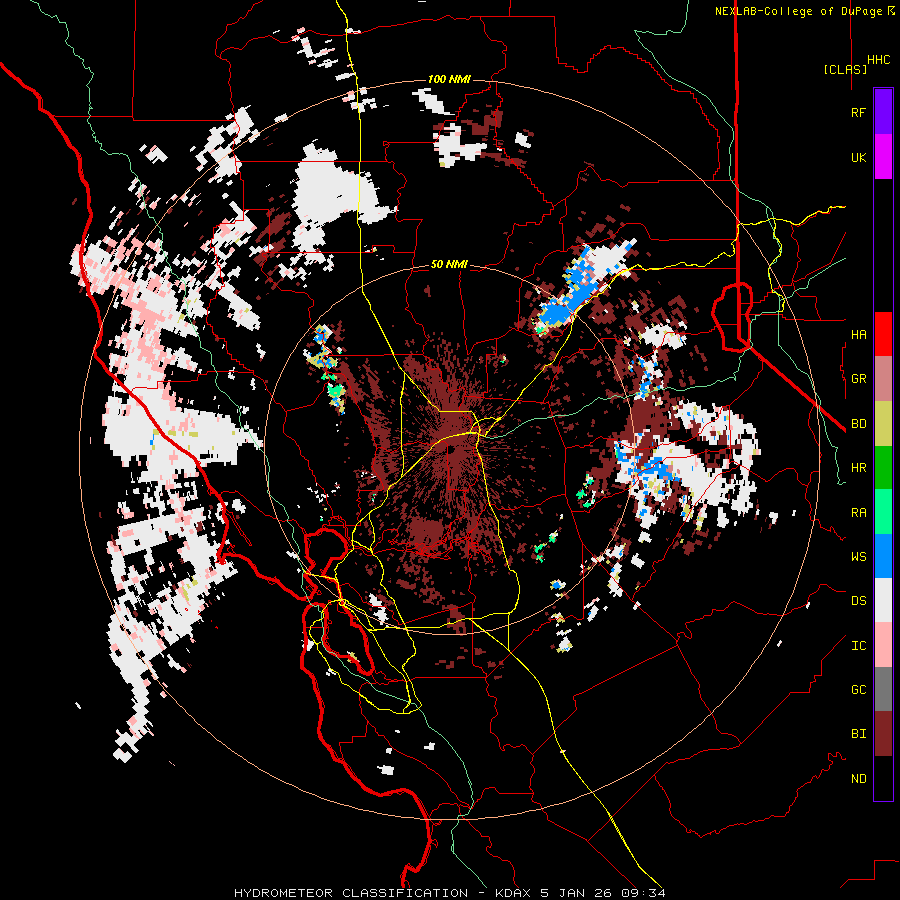This screenshot has height=900, width=900.
Task: Click the GC gray legend swatch
Action: point(883,689)
